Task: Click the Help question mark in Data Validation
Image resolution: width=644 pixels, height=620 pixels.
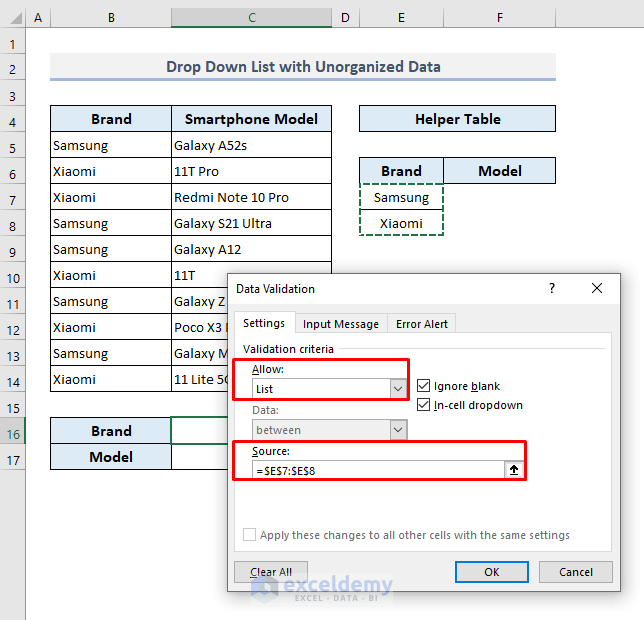Action: click(x=552, y=288)
